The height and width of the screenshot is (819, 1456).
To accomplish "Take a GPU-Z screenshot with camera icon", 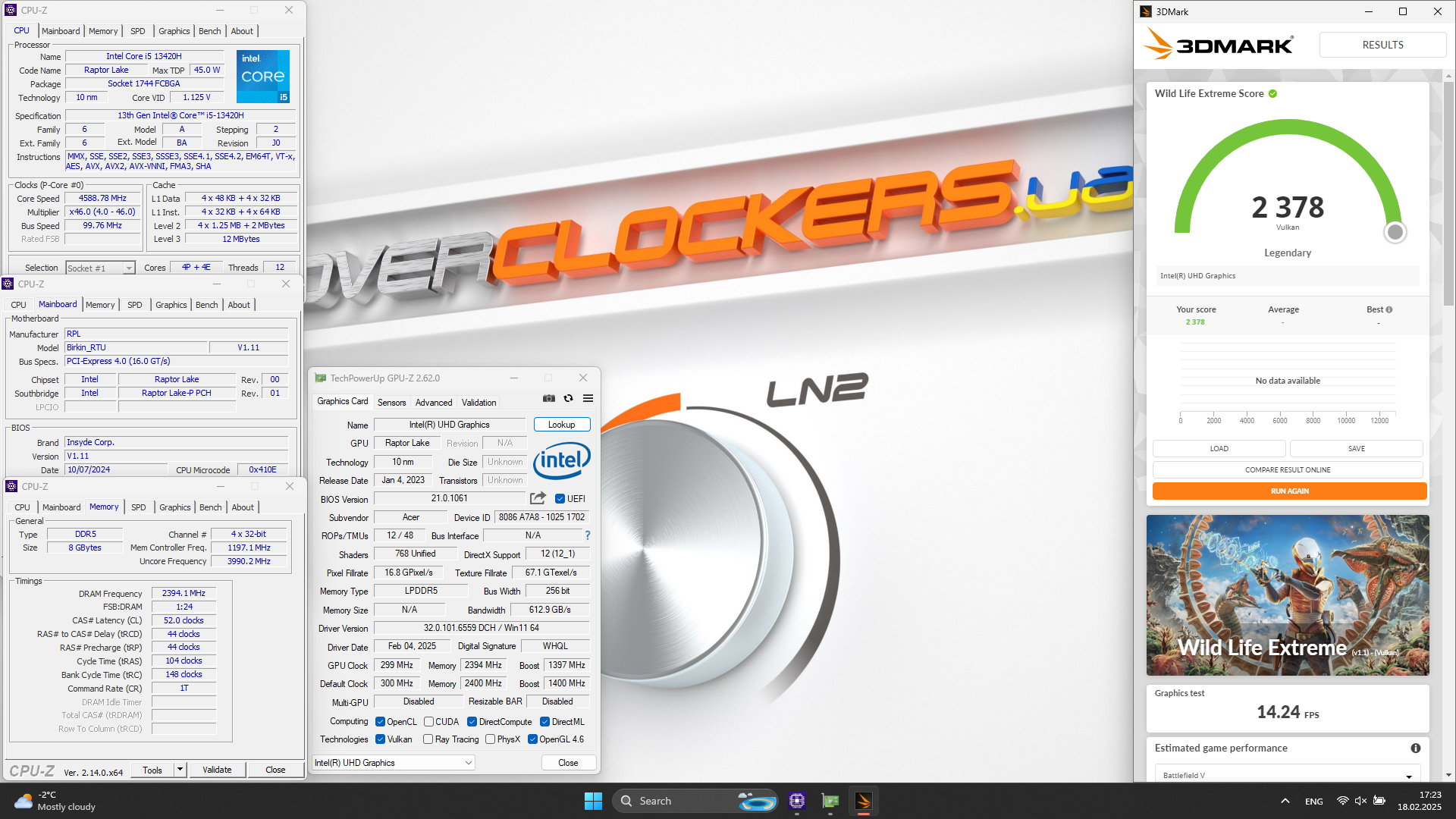I will (549, 398).
